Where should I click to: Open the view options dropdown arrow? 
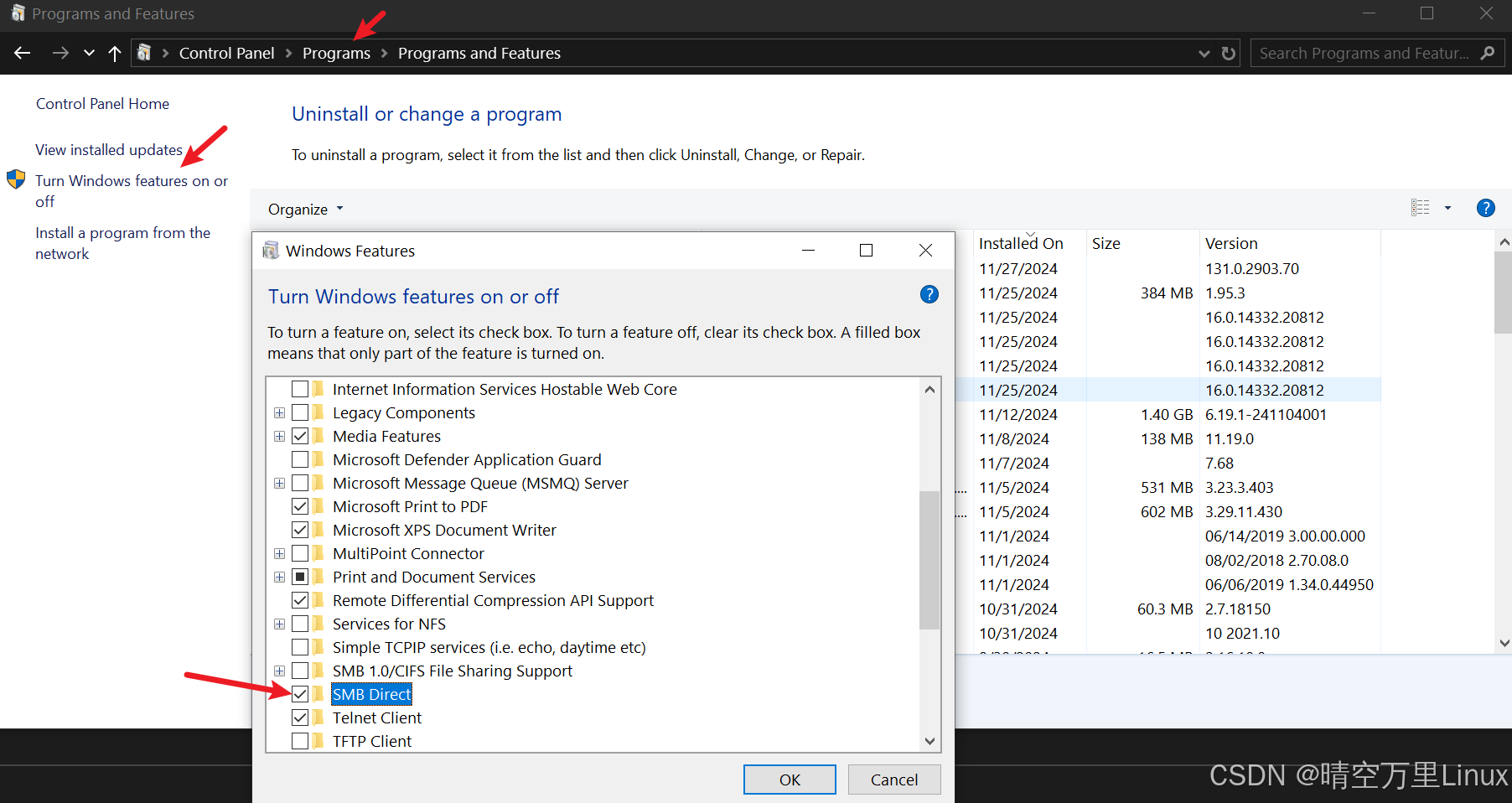pos(1447,208)
